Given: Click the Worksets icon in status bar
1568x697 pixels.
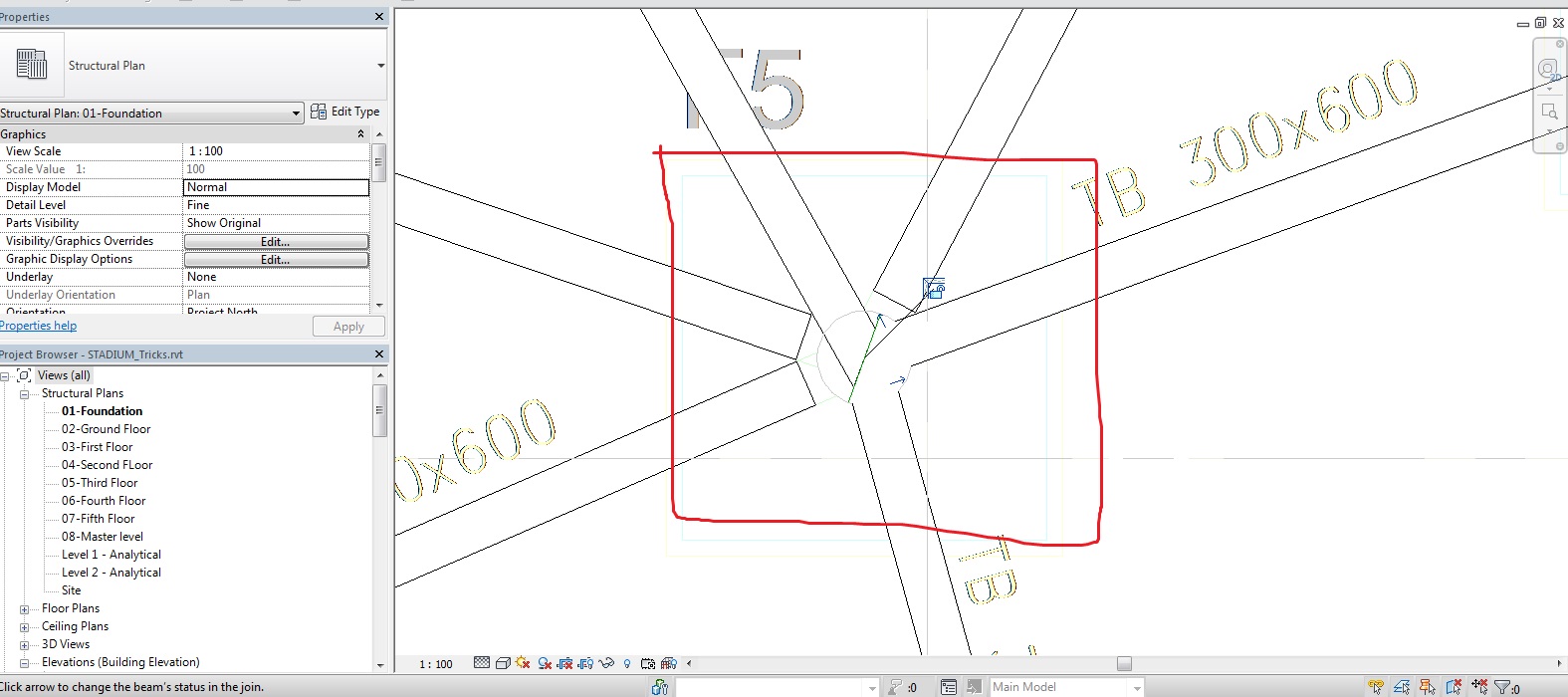Looking at the screenshot, I should click(x=660, y=687).
